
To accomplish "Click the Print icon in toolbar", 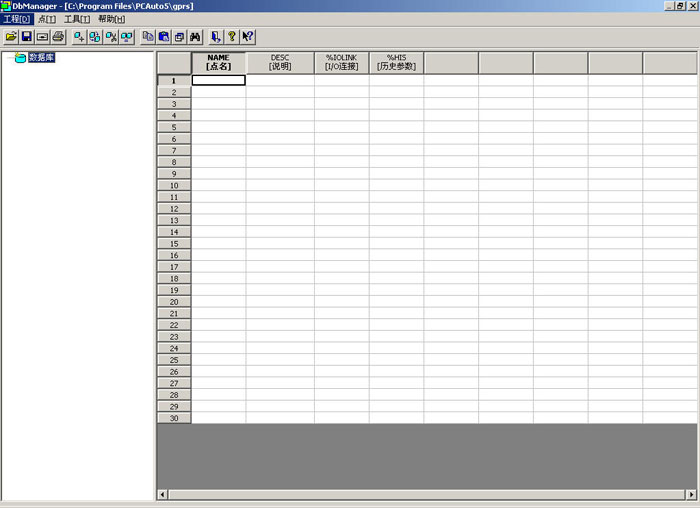I will point(58,37).
